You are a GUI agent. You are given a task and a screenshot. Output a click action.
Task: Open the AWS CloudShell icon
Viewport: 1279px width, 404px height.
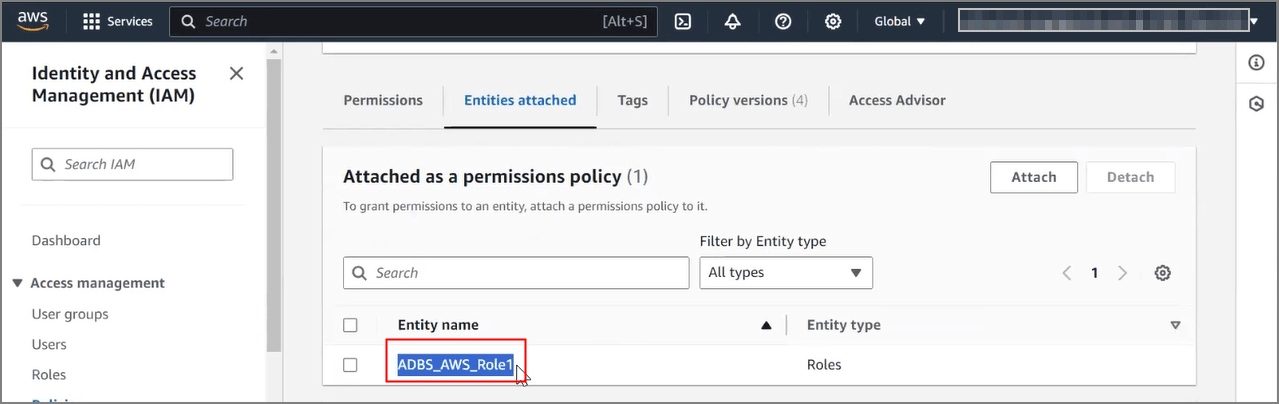point(683,21)
